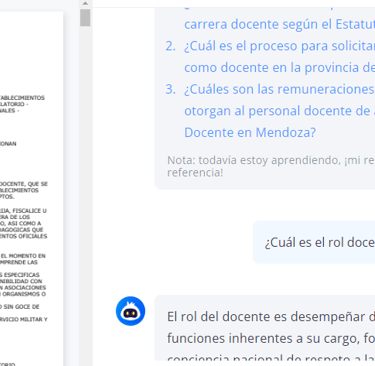Click the scrollbar up arrow of document panel

(x=85, y=3)
